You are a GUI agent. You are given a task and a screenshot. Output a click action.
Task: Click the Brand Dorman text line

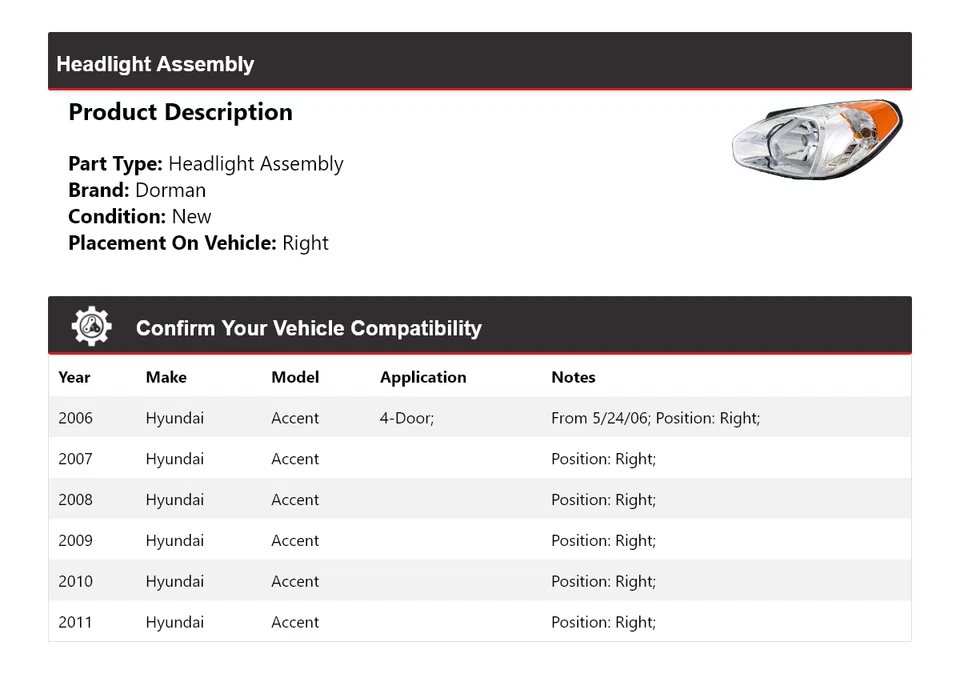137,190
